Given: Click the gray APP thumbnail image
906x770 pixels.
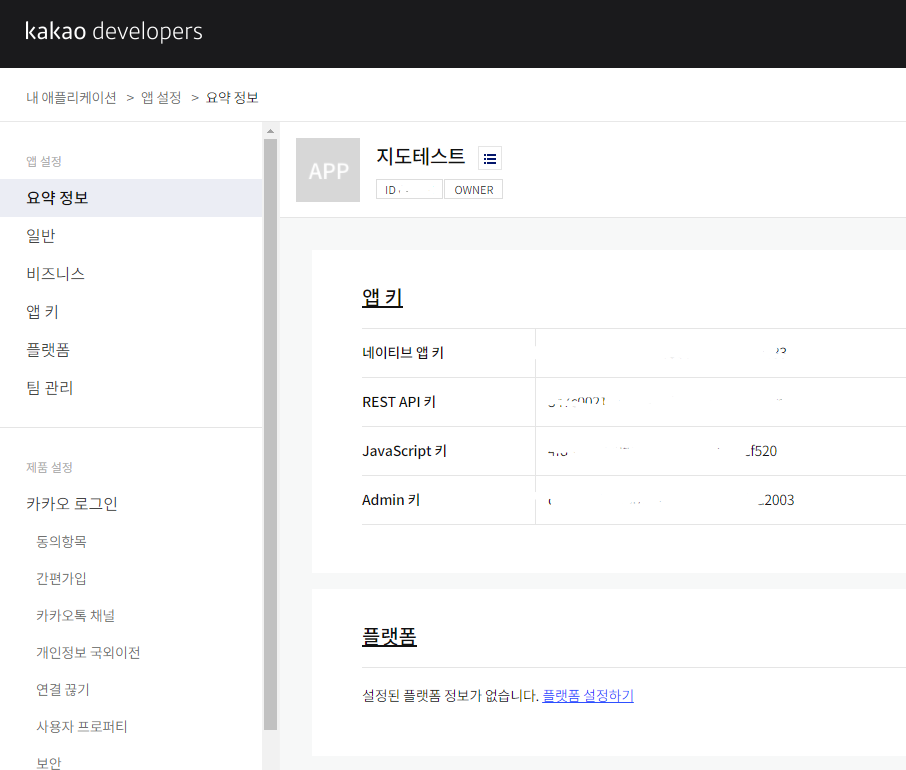Looking at the screenshot, I should pyautogui.click(x=328, y=170).
